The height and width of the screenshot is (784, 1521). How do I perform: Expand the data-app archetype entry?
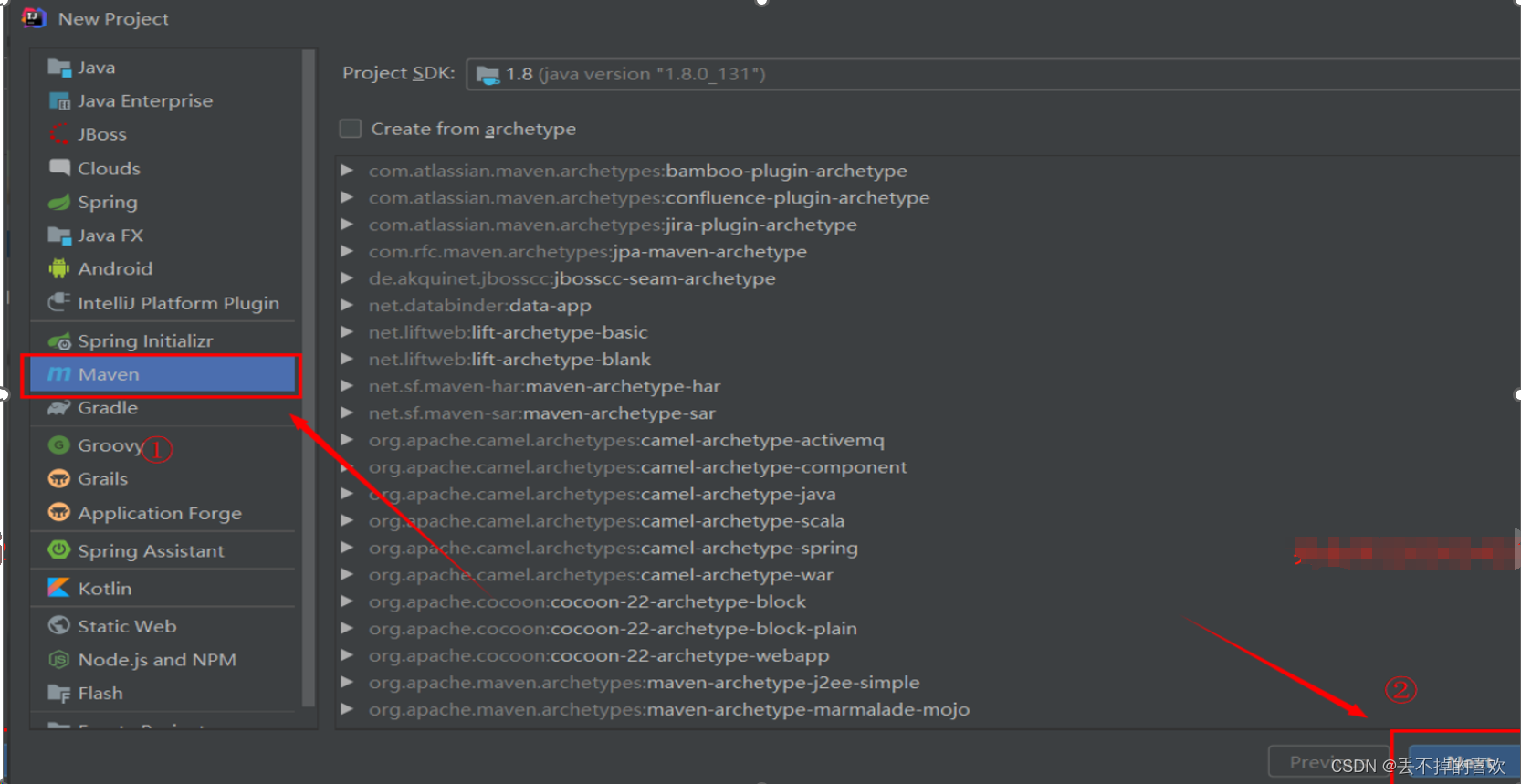click(347, 305)
